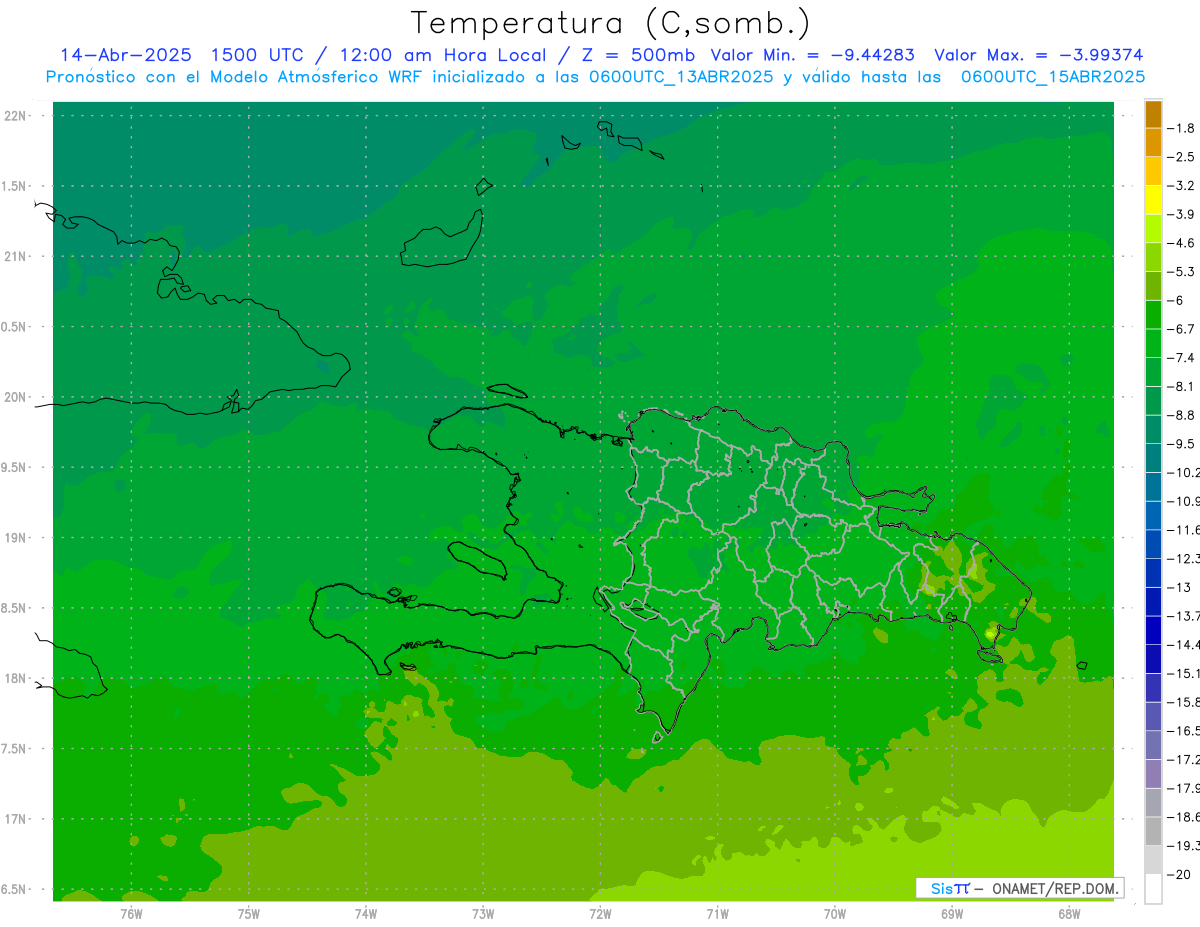
Task: Select the "73W" longitude axis label
Action: [483, 914]
